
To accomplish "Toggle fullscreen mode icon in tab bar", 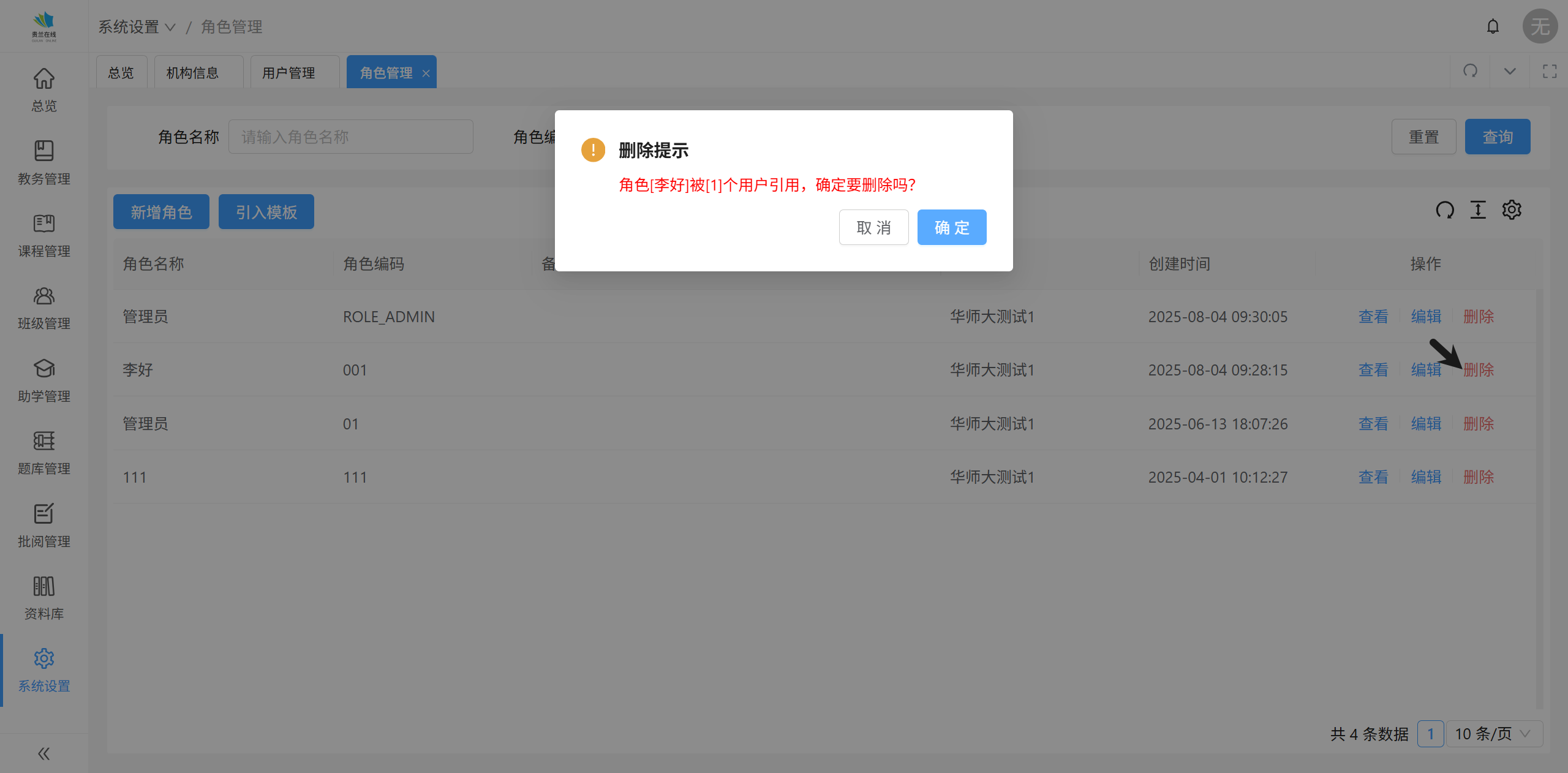I will pyautogui.click(x=1550, y=71).
